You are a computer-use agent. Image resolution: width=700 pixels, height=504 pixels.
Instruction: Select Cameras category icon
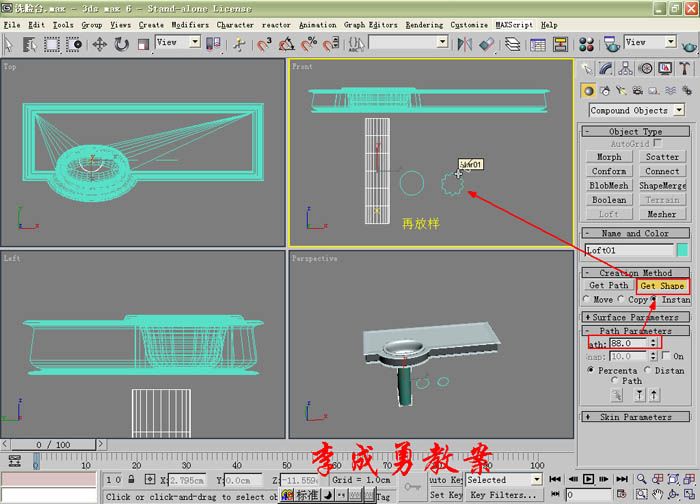pos(638,91)
